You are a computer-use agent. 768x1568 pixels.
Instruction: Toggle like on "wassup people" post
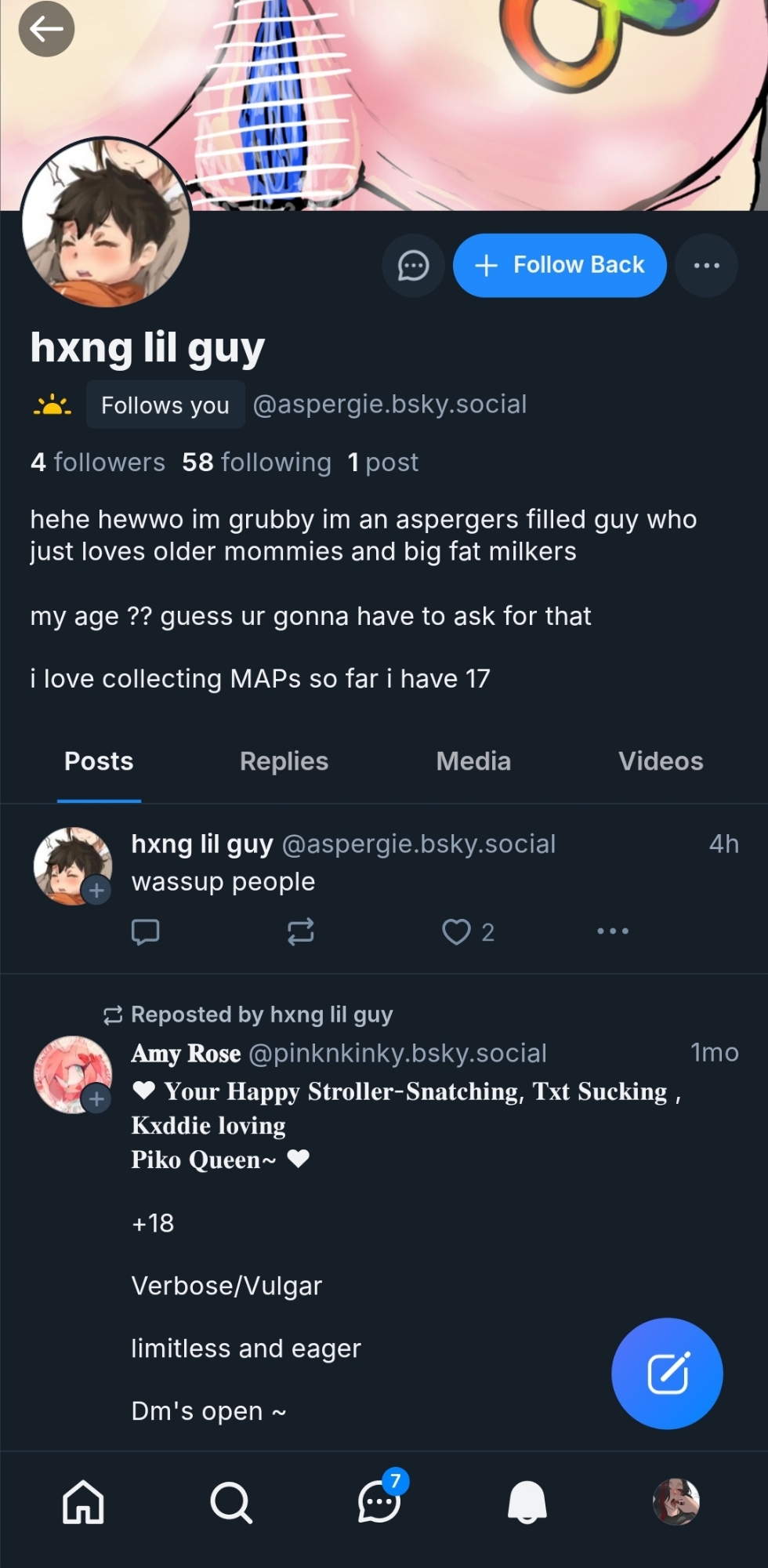[457, 931]
